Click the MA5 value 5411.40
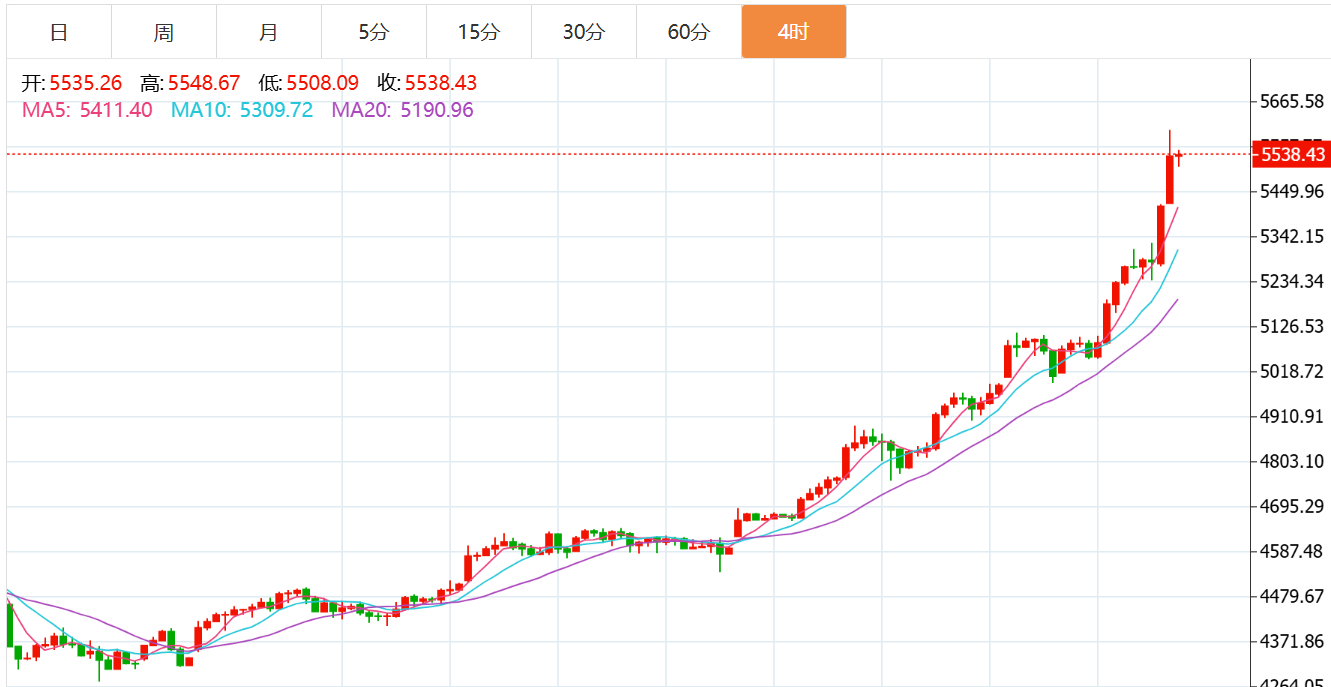The height and width of the screenshot is (687, 1331). pyautogui.click(x=116, y=110)
